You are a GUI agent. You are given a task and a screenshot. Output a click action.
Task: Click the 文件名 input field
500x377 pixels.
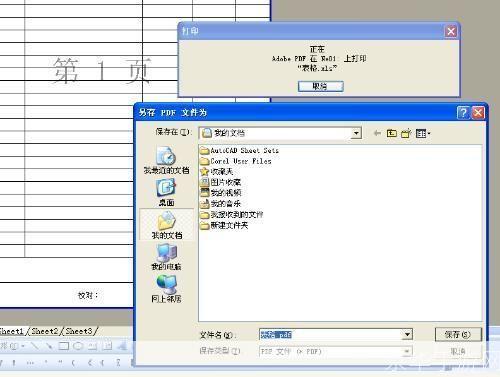(330, 334)
